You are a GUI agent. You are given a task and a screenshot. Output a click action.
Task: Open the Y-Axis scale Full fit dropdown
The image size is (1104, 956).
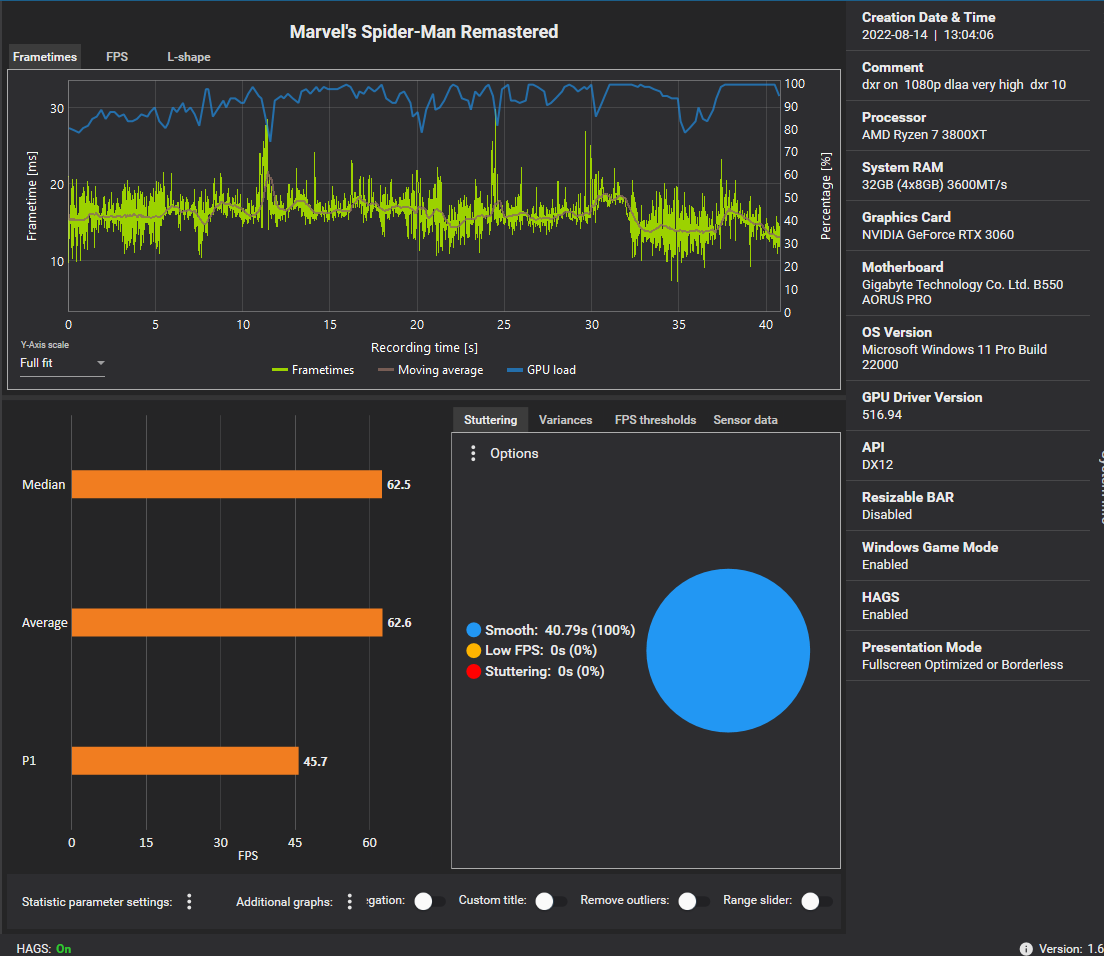(62, 363)
